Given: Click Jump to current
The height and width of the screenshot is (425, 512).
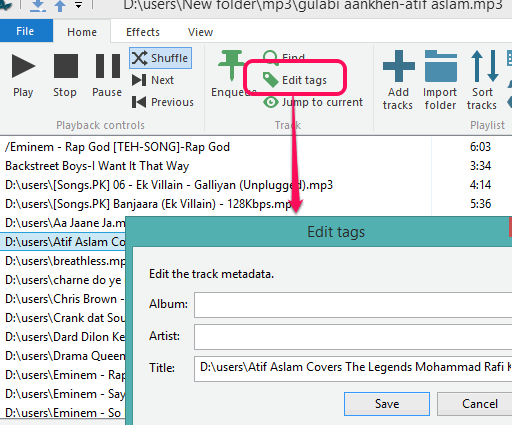Looking at the screenshot, I should (x=313, y=102).
